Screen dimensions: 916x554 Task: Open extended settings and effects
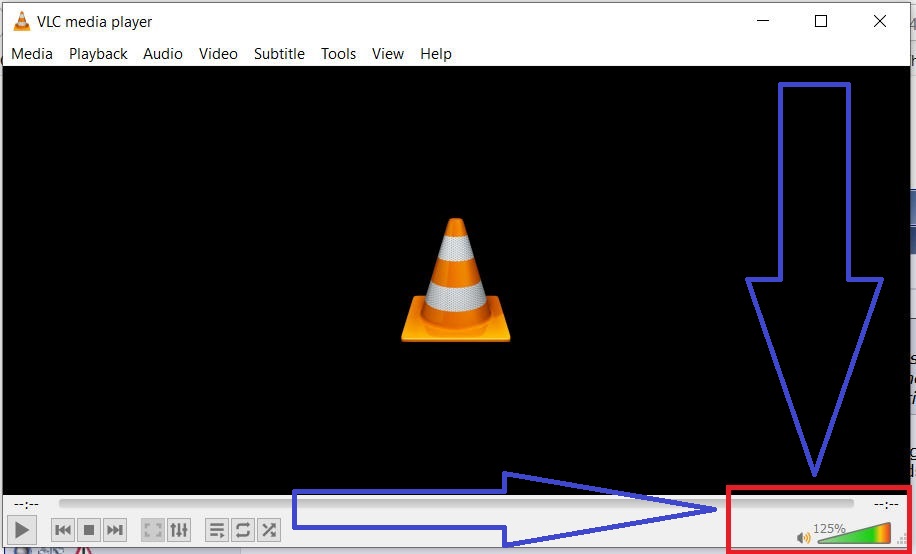point(179,530)
